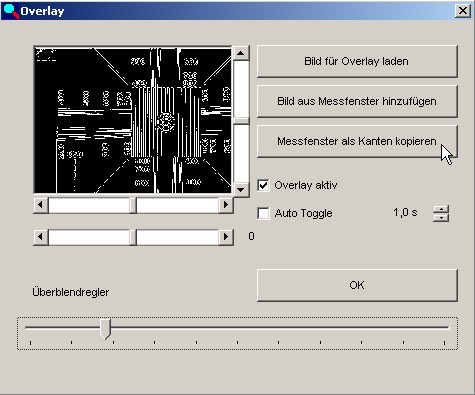Click the right arrow of the preview horizontal scrollbar

226,204
